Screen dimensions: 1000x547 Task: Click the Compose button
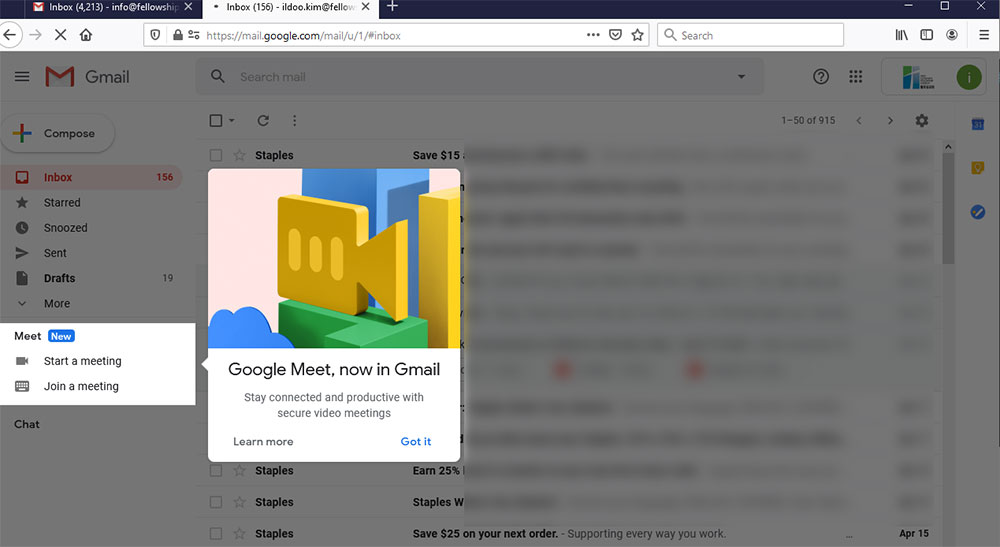tap(58, 133)
